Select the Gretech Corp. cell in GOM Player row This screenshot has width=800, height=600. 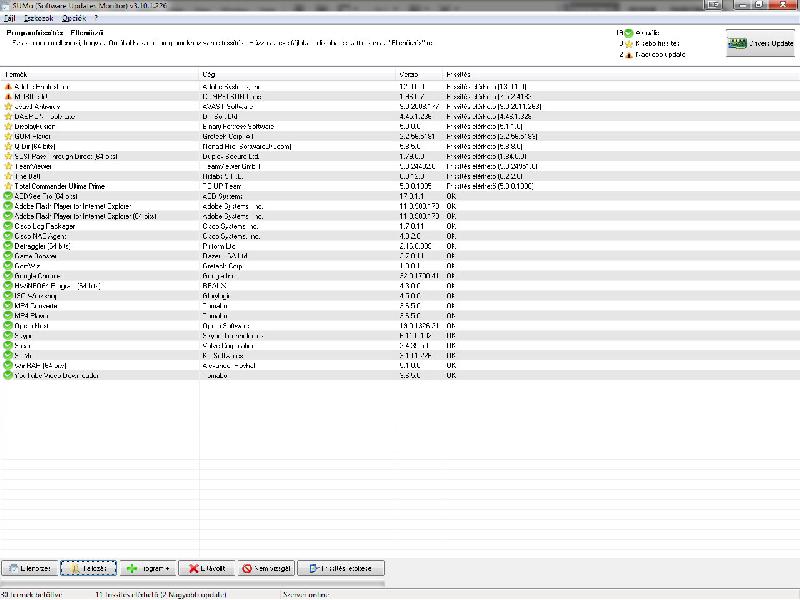pyautogui.click(x=228, y=136)
